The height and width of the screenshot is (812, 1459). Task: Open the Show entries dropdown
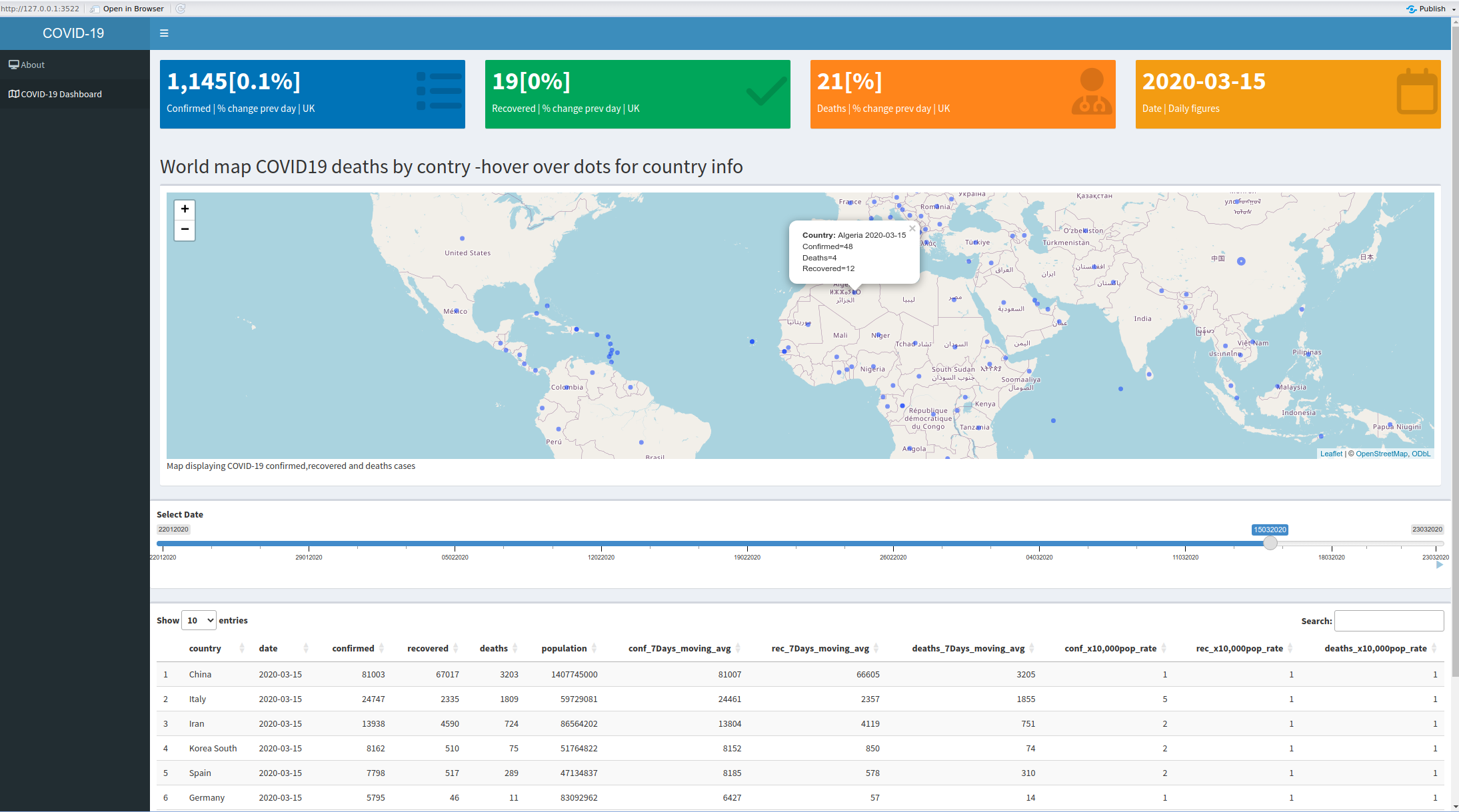pyautogui.click(x=199, y=620)
